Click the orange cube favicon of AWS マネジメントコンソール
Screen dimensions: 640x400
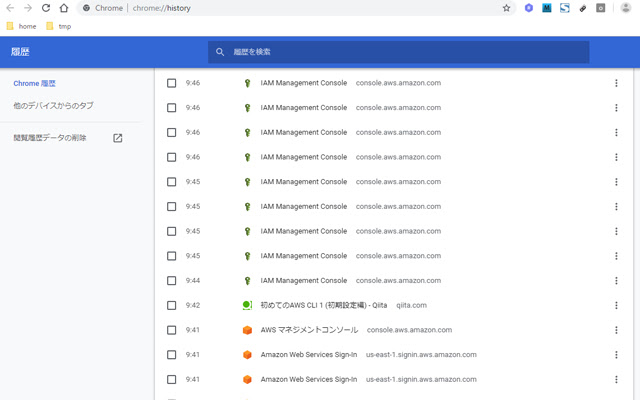[x=247, y=330]
